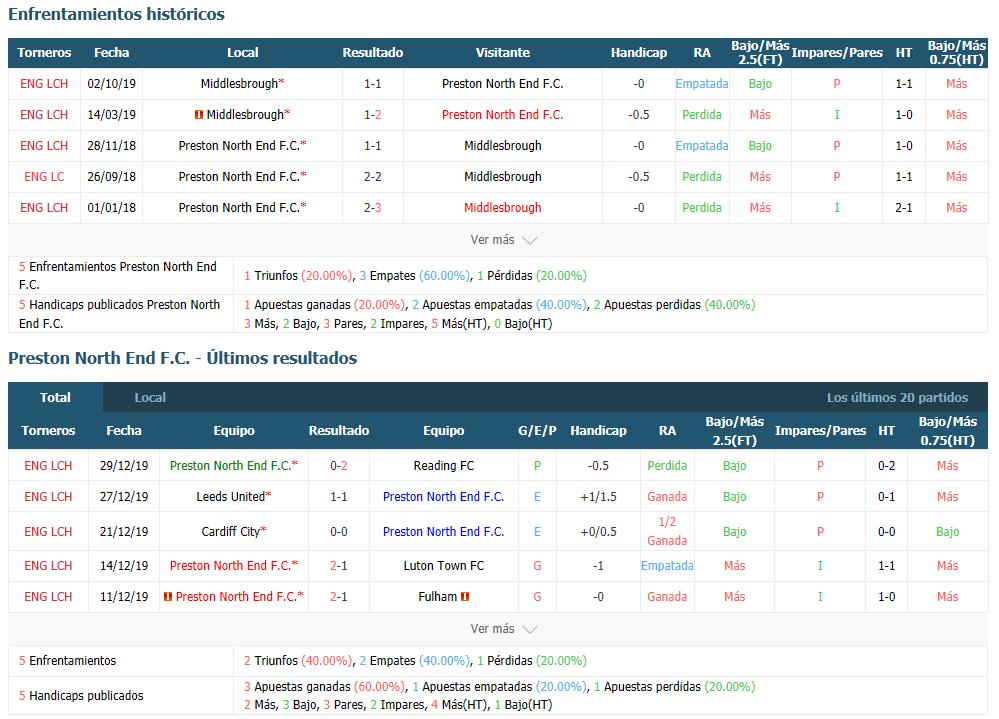Click '3 Apuestas ganadas (60.00%)' summary text

[324, 687]
